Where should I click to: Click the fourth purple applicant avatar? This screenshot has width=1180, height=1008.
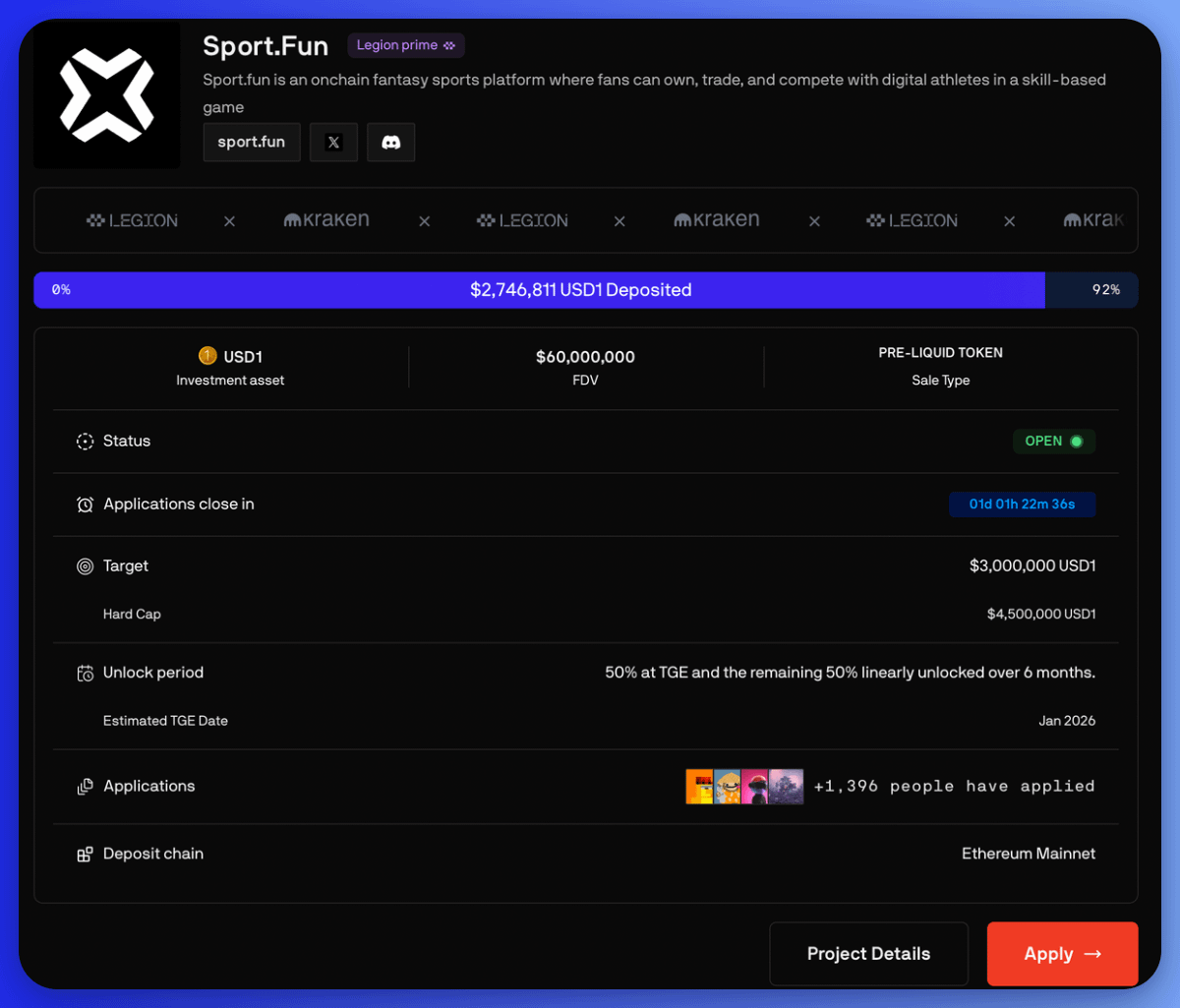(x=787, y=787)
